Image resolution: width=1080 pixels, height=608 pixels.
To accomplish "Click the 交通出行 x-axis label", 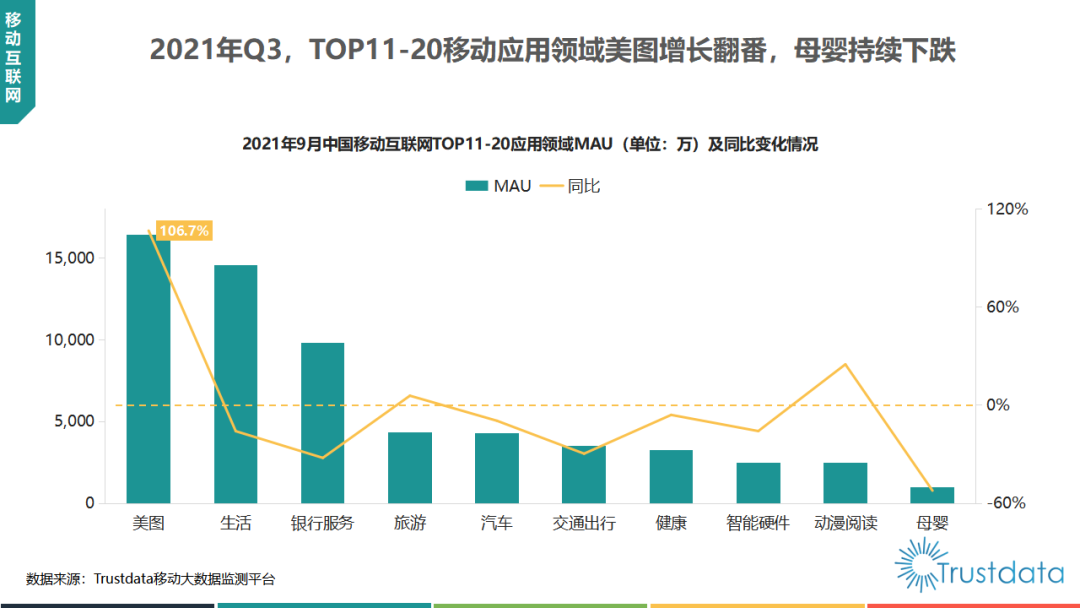I will pyautogui.click(x=583, y=523).
